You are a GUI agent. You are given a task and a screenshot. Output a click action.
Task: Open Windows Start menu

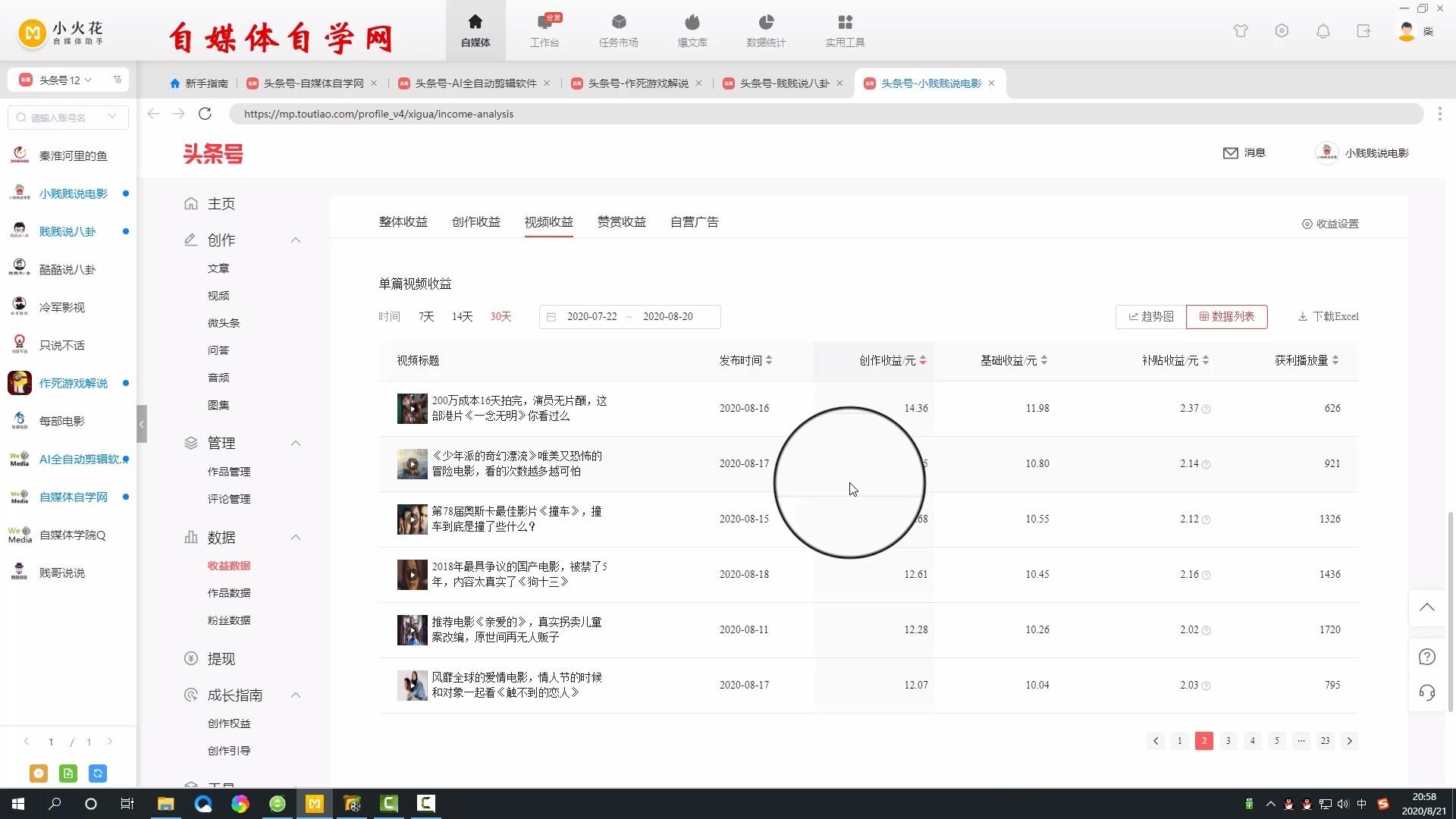(18, 804)
